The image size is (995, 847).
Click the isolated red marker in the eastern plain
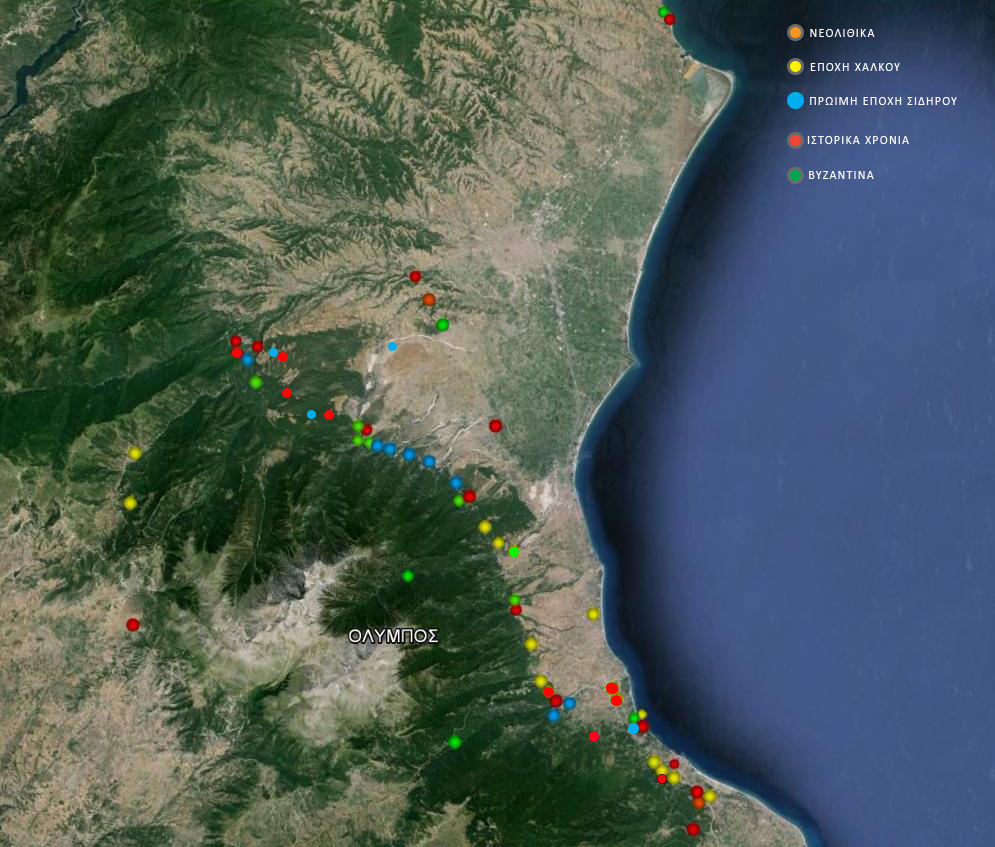(496, 426)
